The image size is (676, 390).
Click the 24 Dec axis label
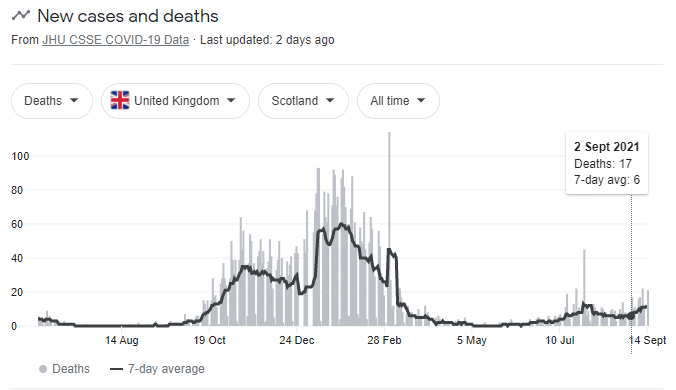pos(297,340)
